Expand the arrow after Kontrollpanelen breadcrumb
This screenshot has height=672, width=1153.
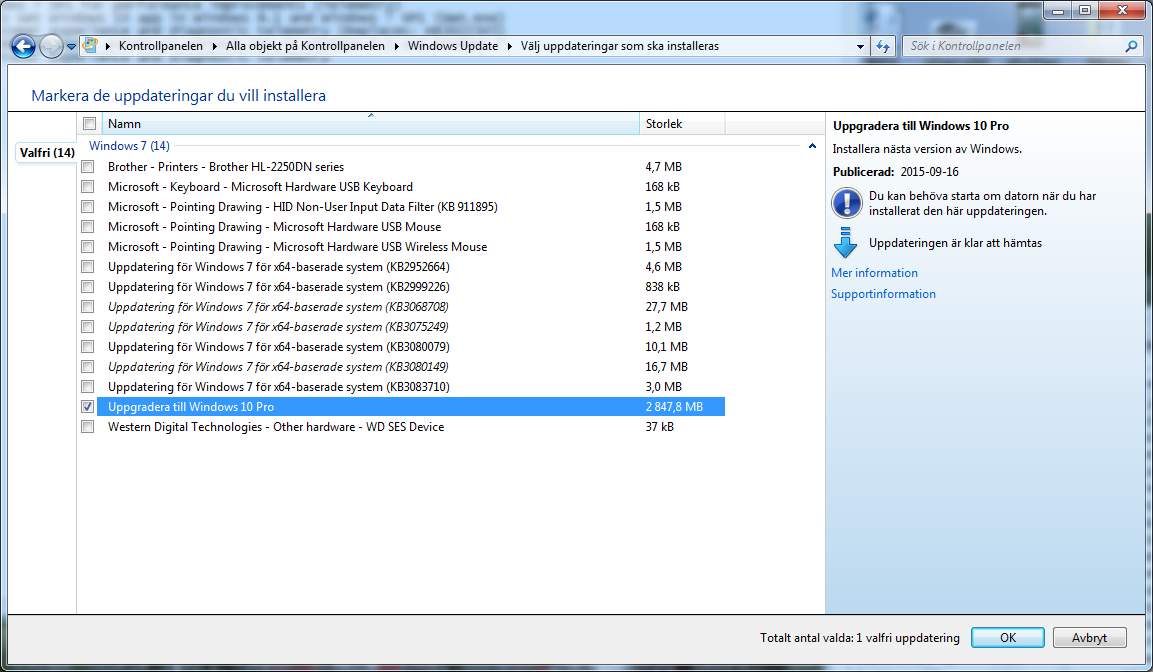pyautogui.click(x=215, y=46)
